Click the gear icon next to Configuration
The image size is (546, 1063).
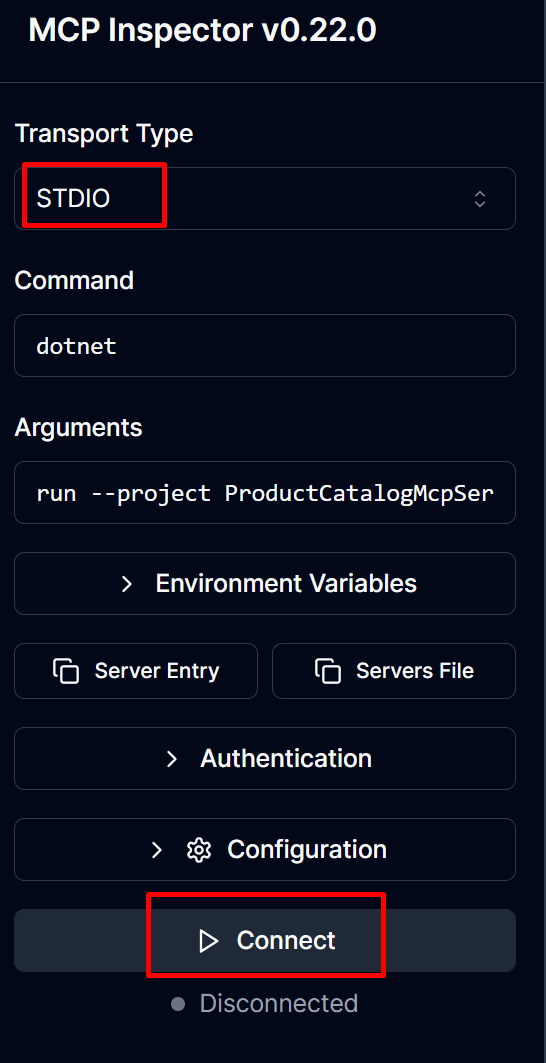click(199, 849)
